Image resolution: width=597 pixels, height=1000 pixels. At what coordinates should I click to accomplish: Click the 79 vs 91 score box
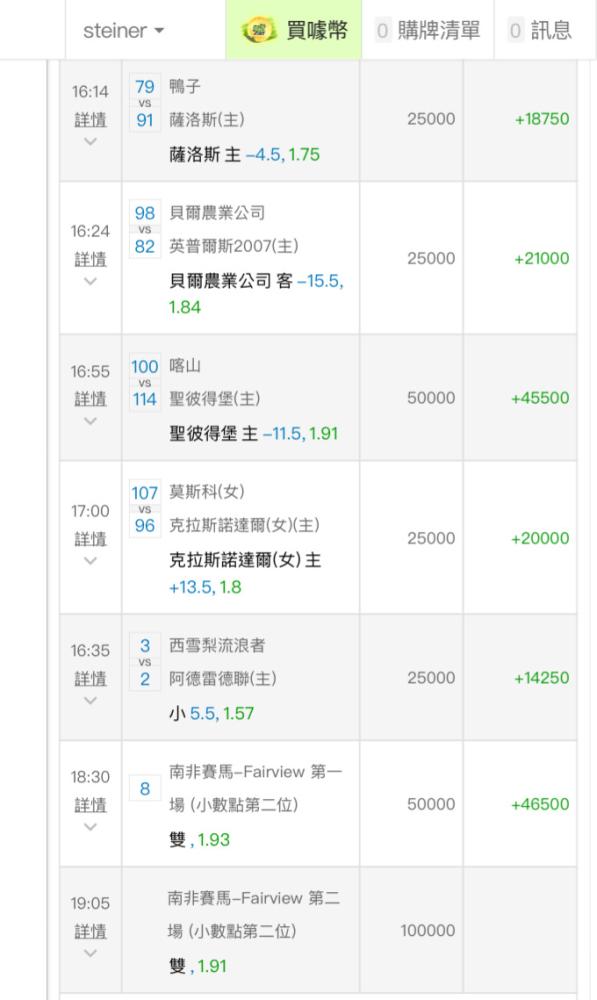click(x=145, y=103)
